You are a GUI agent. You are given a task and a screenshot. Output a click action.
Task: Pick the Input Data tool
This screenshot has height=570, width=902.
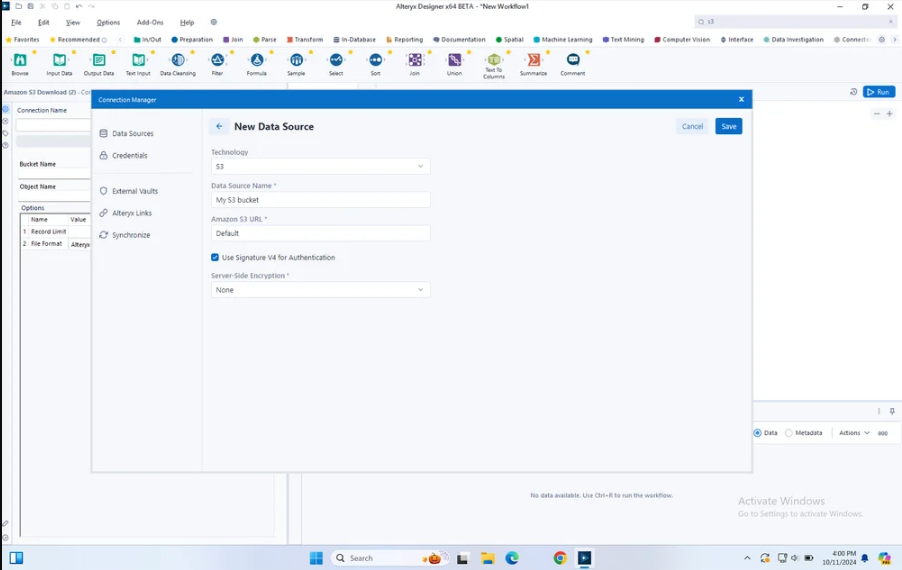[59, 60]
